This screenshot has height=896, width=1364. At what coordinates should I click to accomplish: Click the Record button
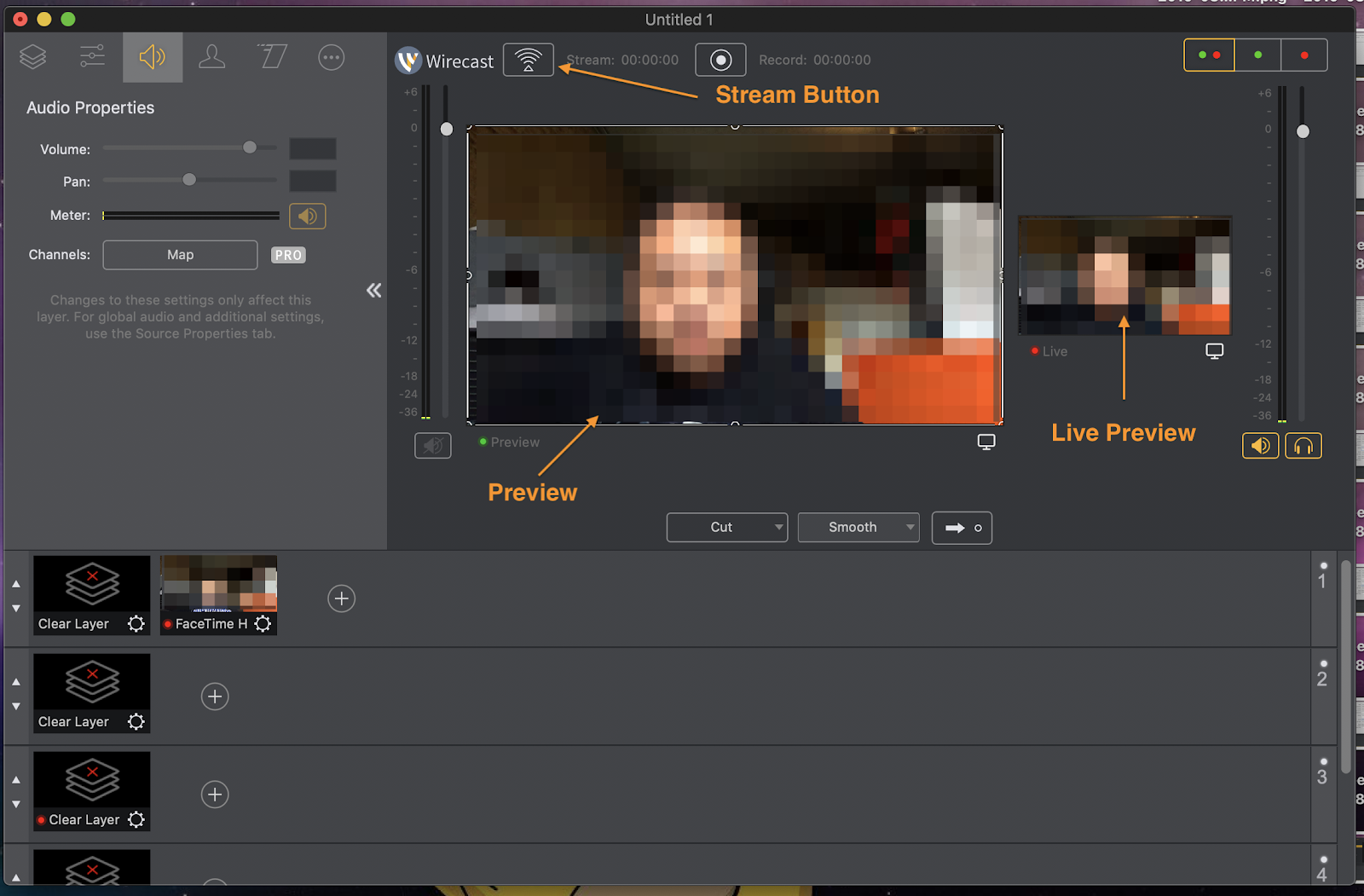[x=720, y=60]
